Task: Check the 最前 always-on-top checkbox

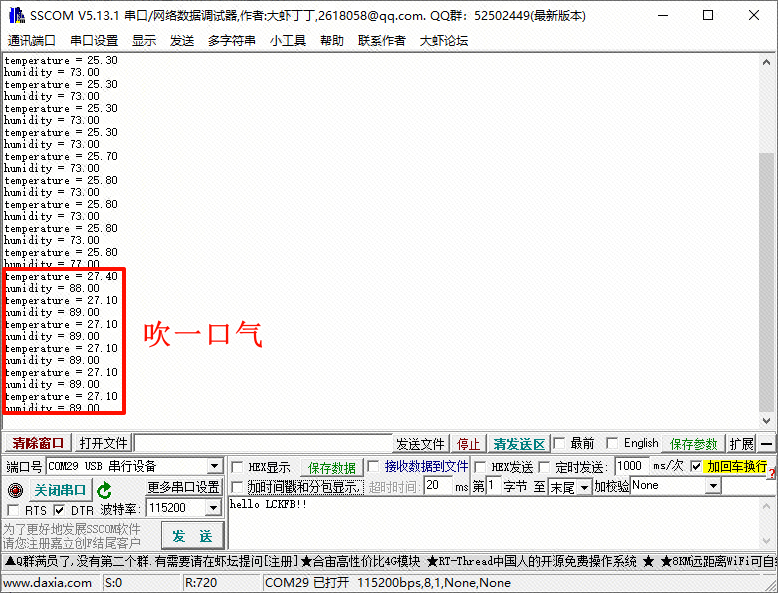Action: (x=560, y=443)
